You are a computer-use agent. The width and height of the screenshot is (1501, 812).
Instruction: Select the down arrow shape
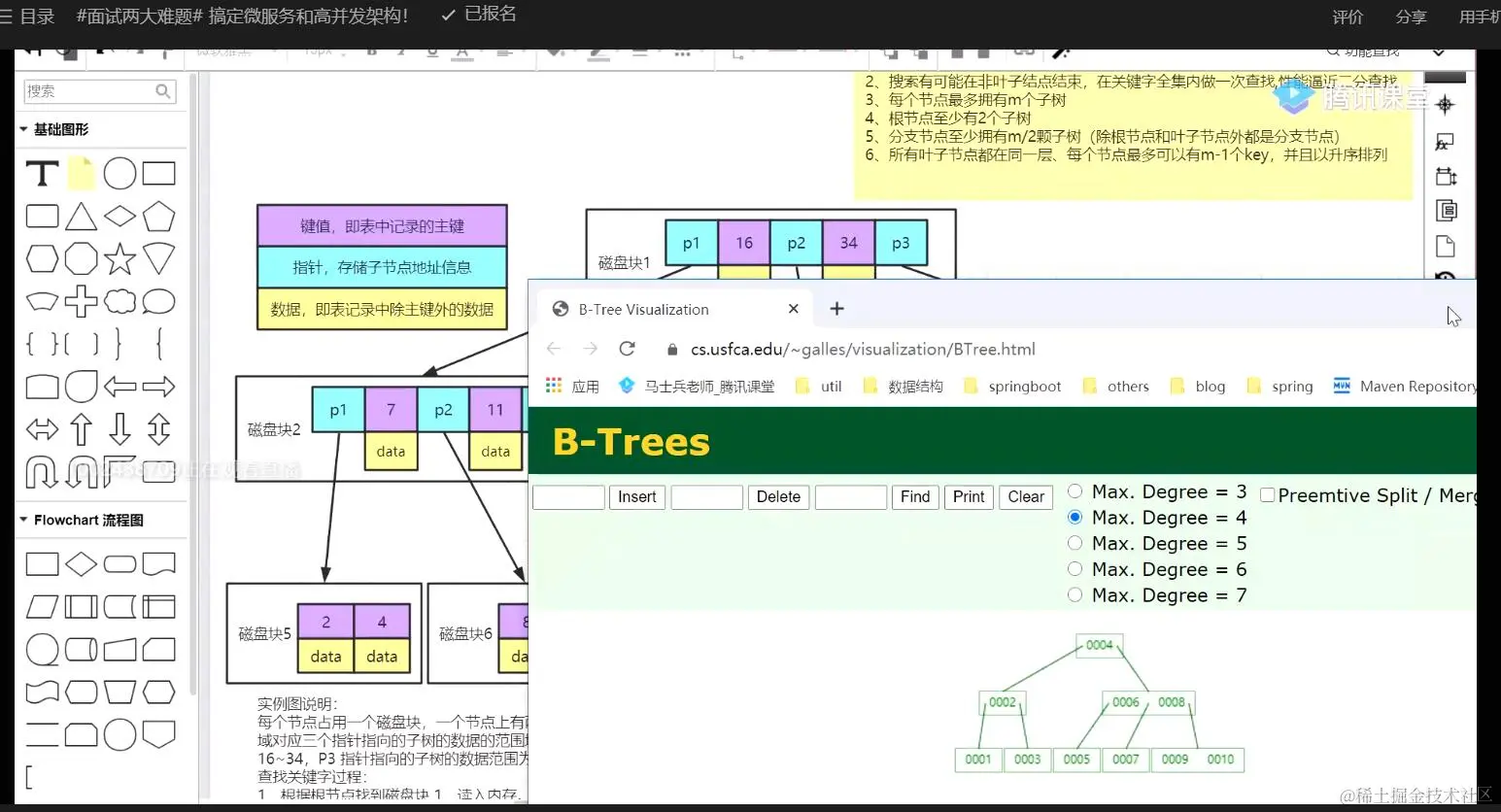pyautogui.click(x=119, y=429)
